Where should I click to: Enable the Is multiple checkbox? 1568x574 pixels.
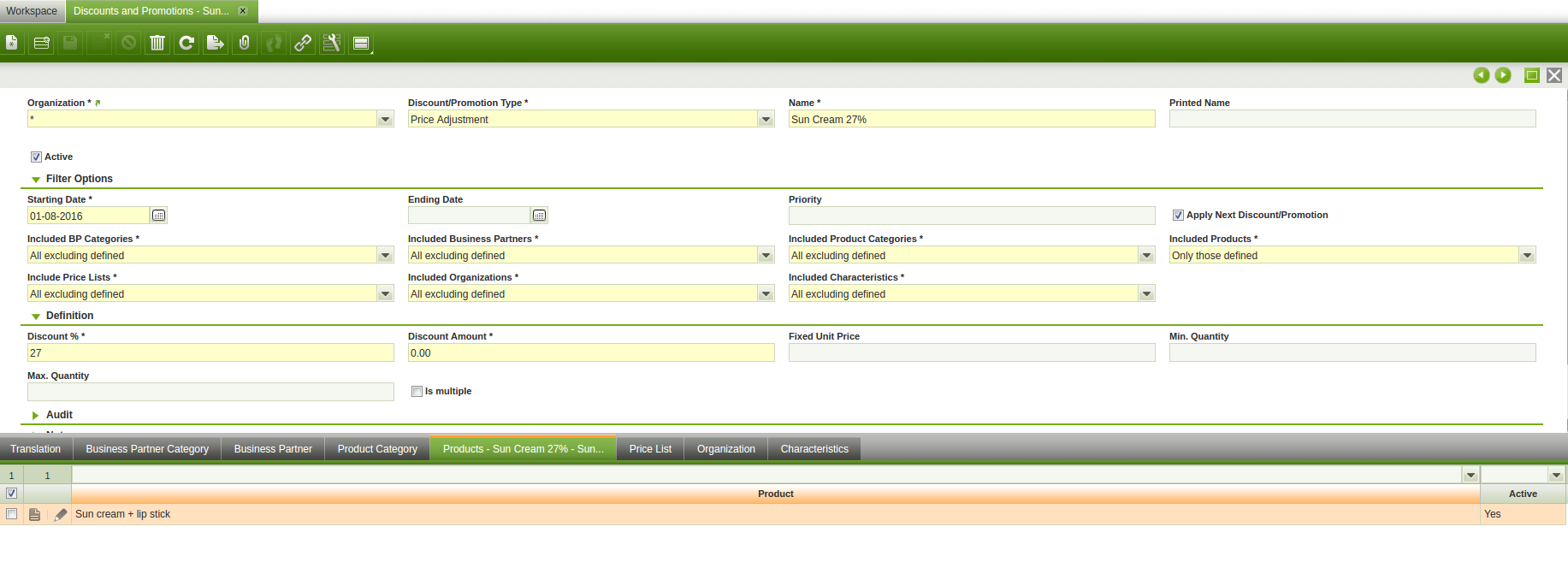(x=417, y=391)
